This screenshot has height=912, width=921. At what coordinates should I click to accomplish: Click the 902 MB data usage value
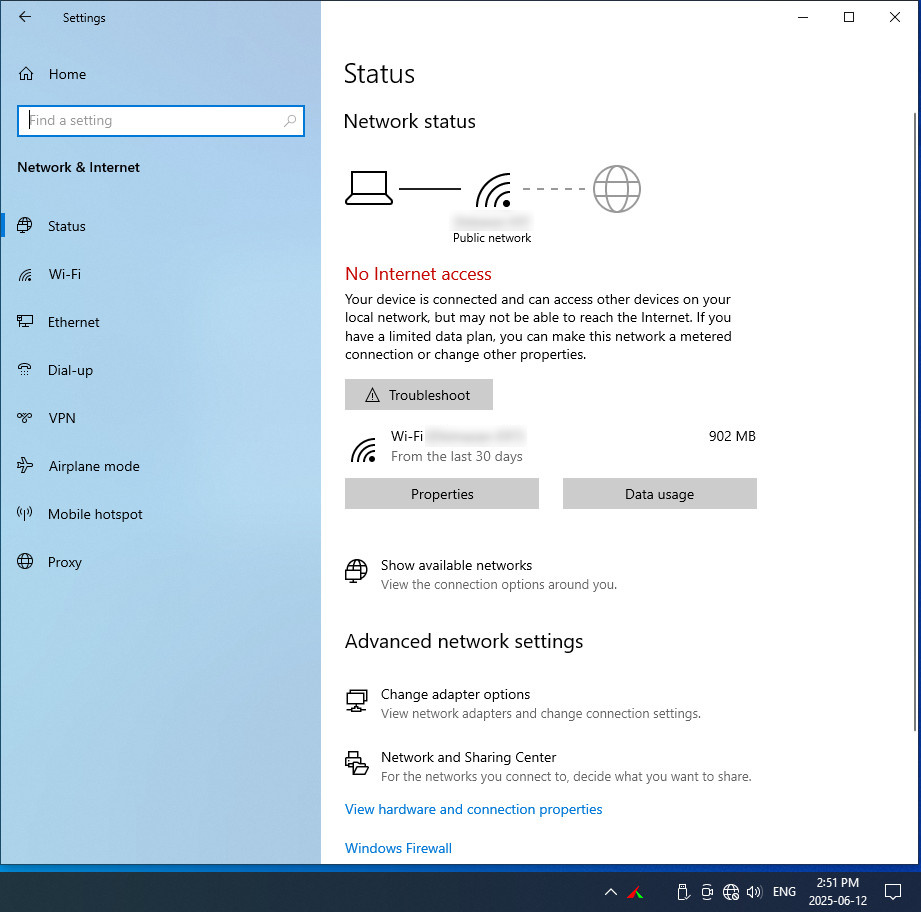[732, 436]
